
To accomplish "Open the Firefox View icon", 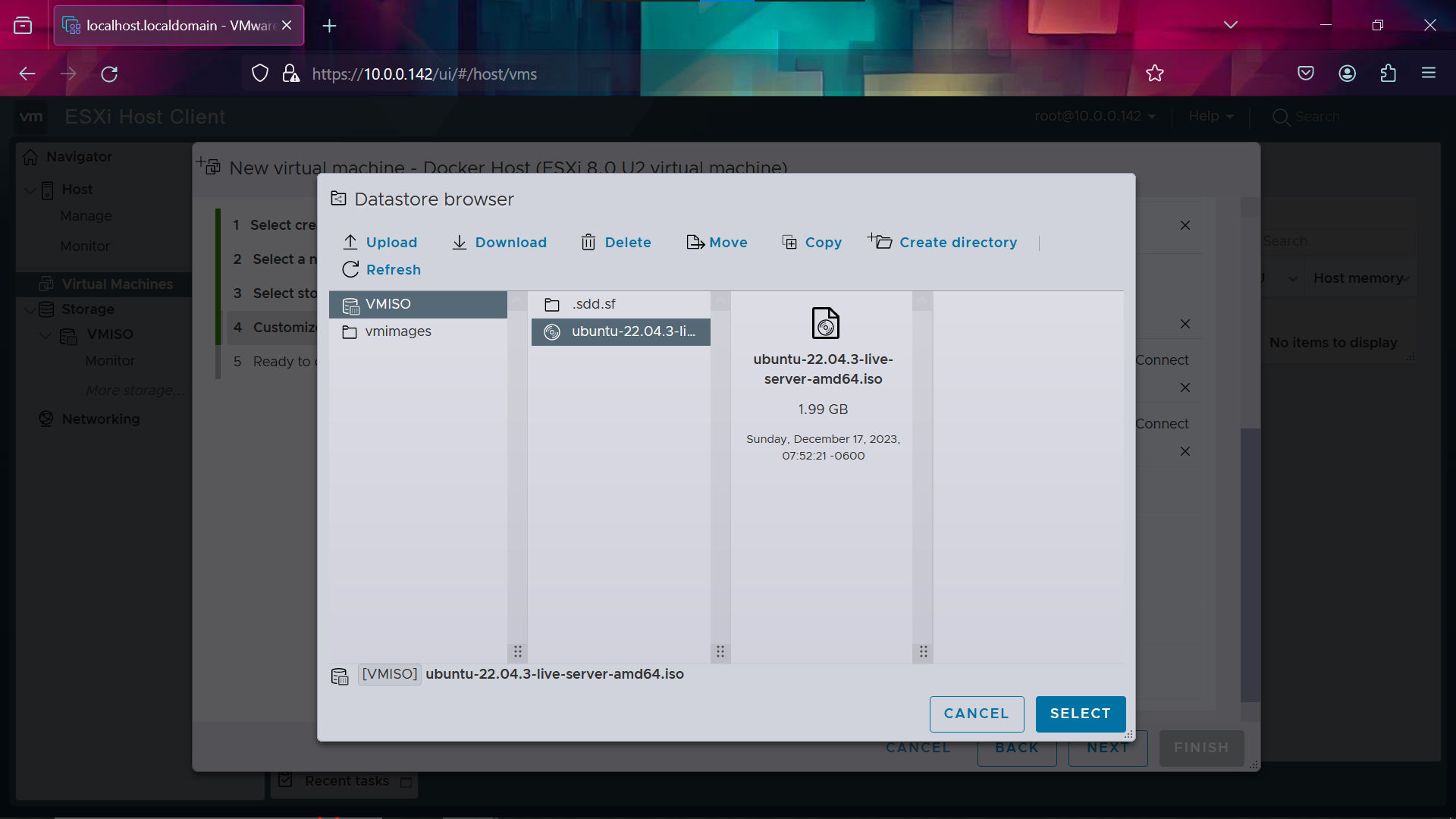I will point(23,26).
